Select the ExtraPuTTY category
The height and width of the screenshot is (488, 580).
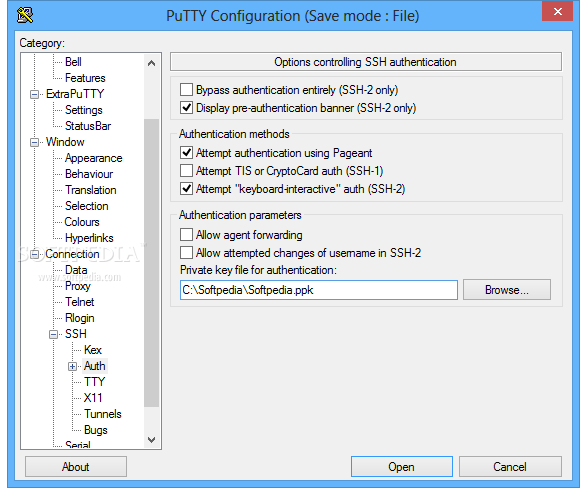click(75, 94)
